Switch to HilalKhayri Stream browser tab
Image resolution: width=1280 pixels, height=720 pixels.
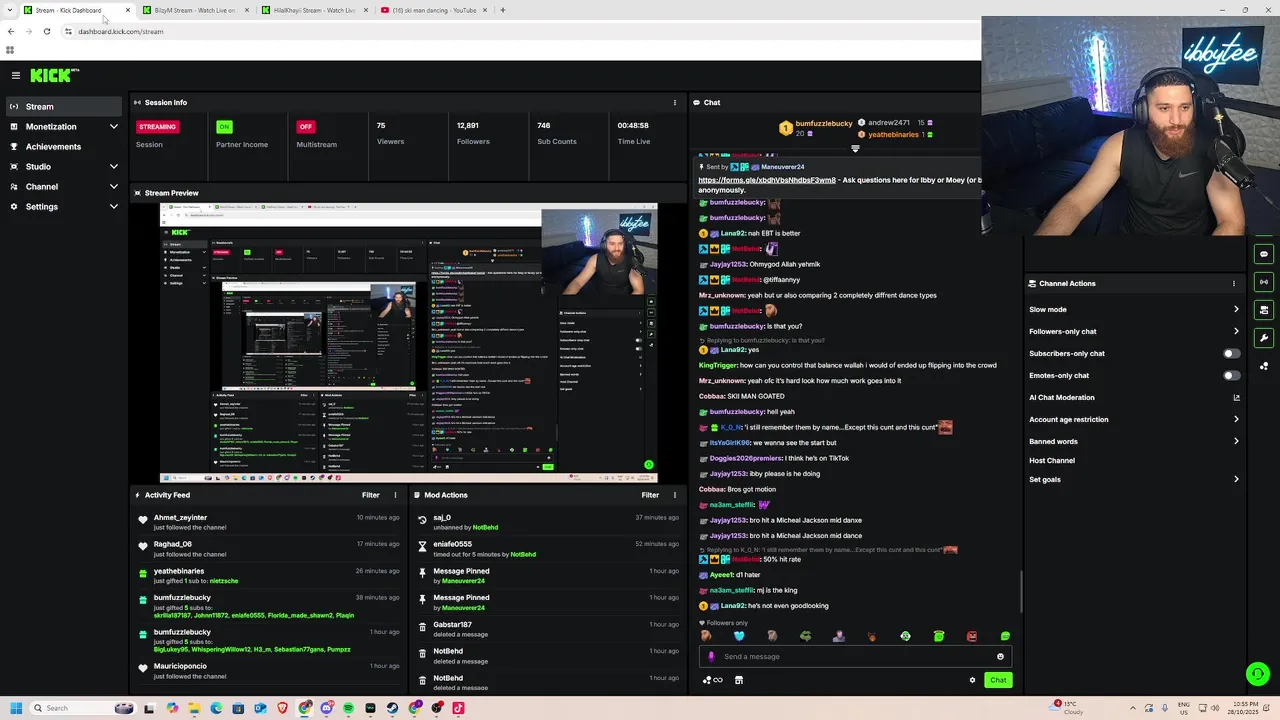pos(314,10)
